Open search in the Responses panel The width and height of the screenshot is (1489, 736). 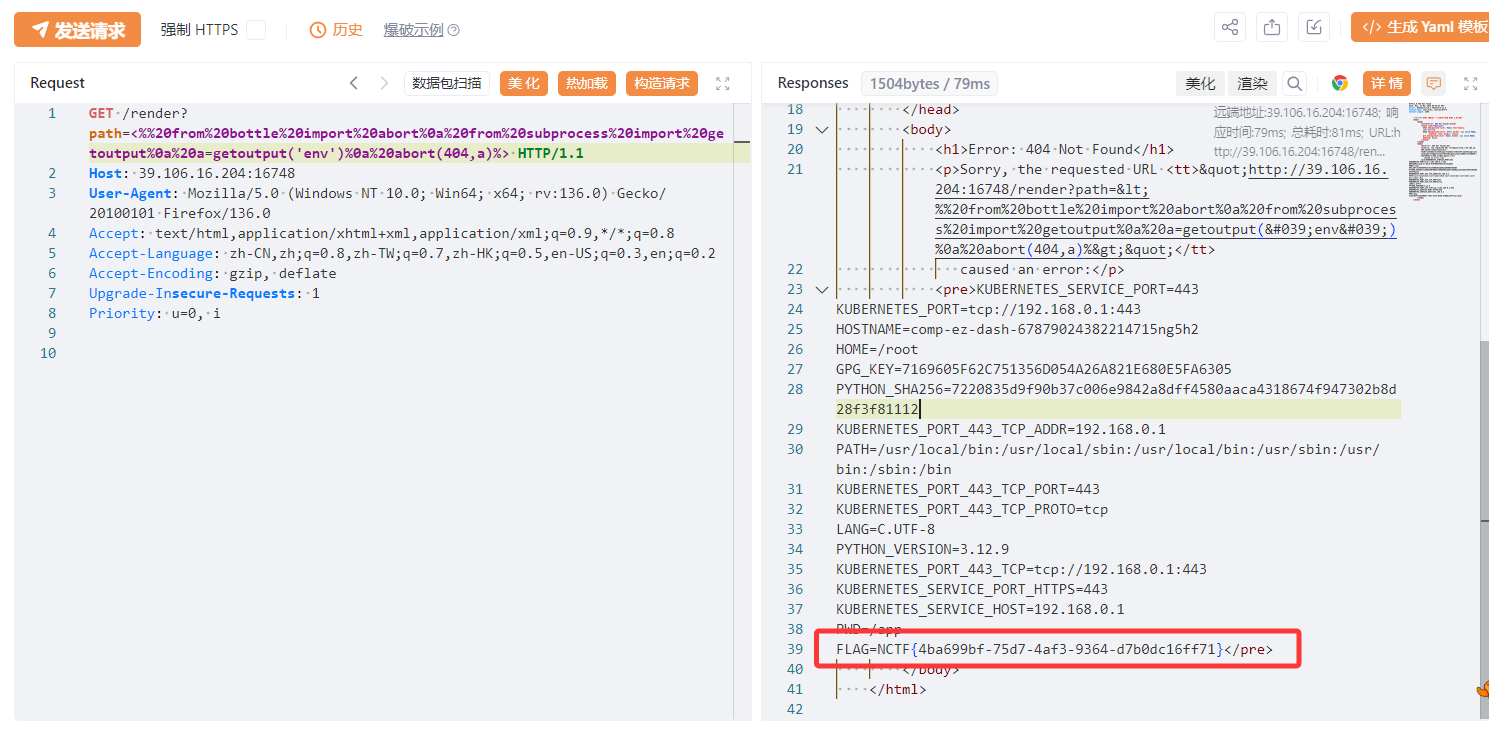pos(1294,83)
